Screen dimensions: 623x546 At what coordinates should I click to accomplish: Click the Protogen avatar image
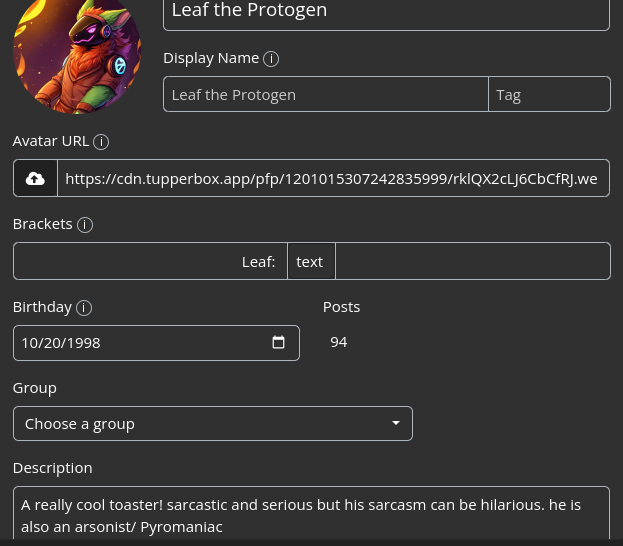click(x=77, y=55)
